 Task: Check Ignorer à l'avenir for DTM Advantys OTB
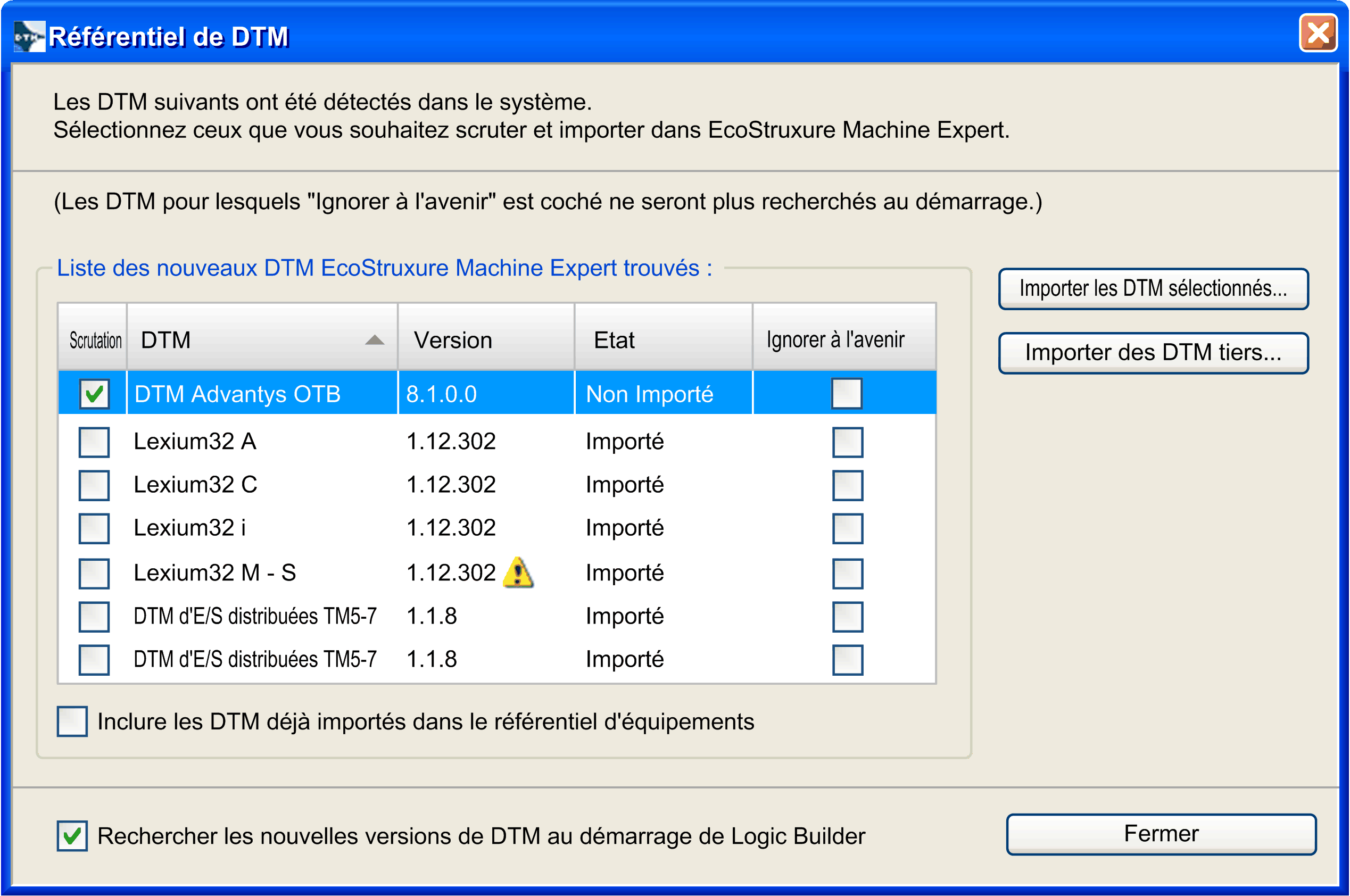pos(846,393)
